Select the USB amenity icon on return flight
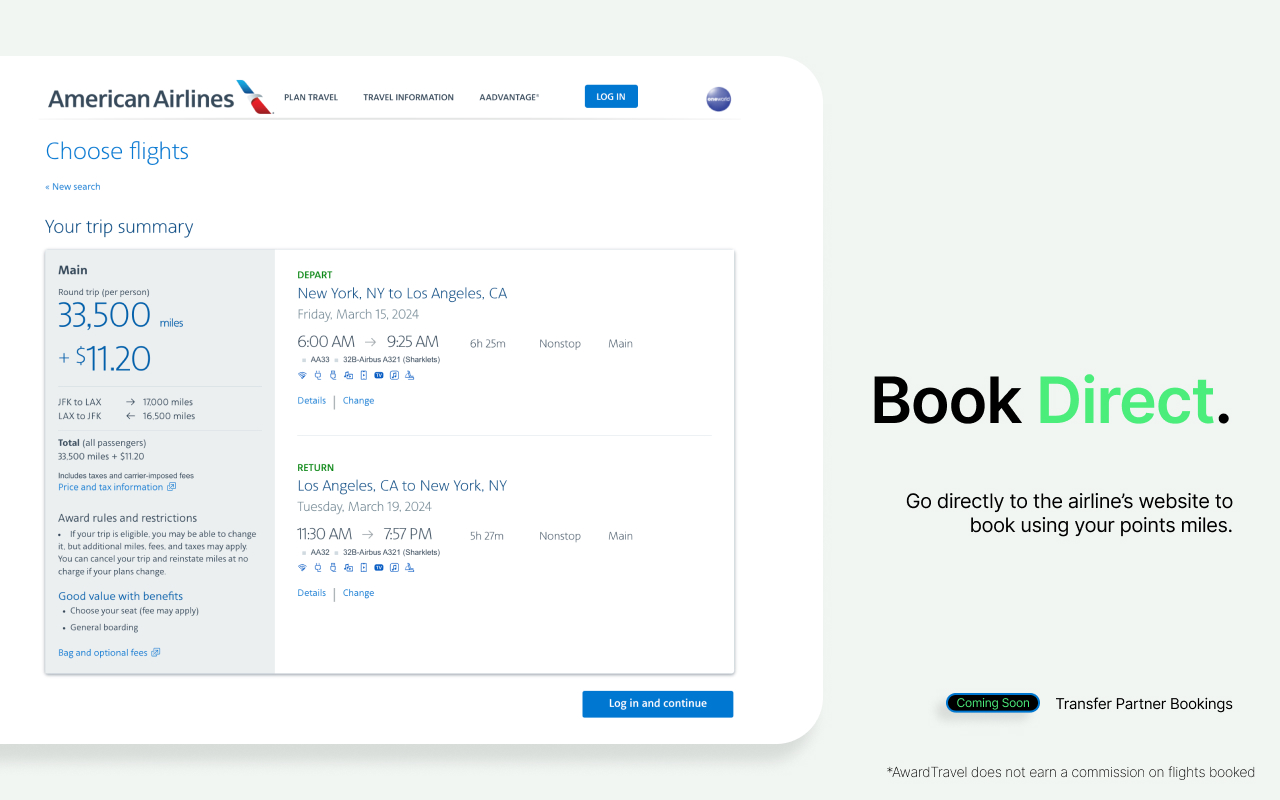Viewport: 1280px width, 800px height. [x=333, y=567]
